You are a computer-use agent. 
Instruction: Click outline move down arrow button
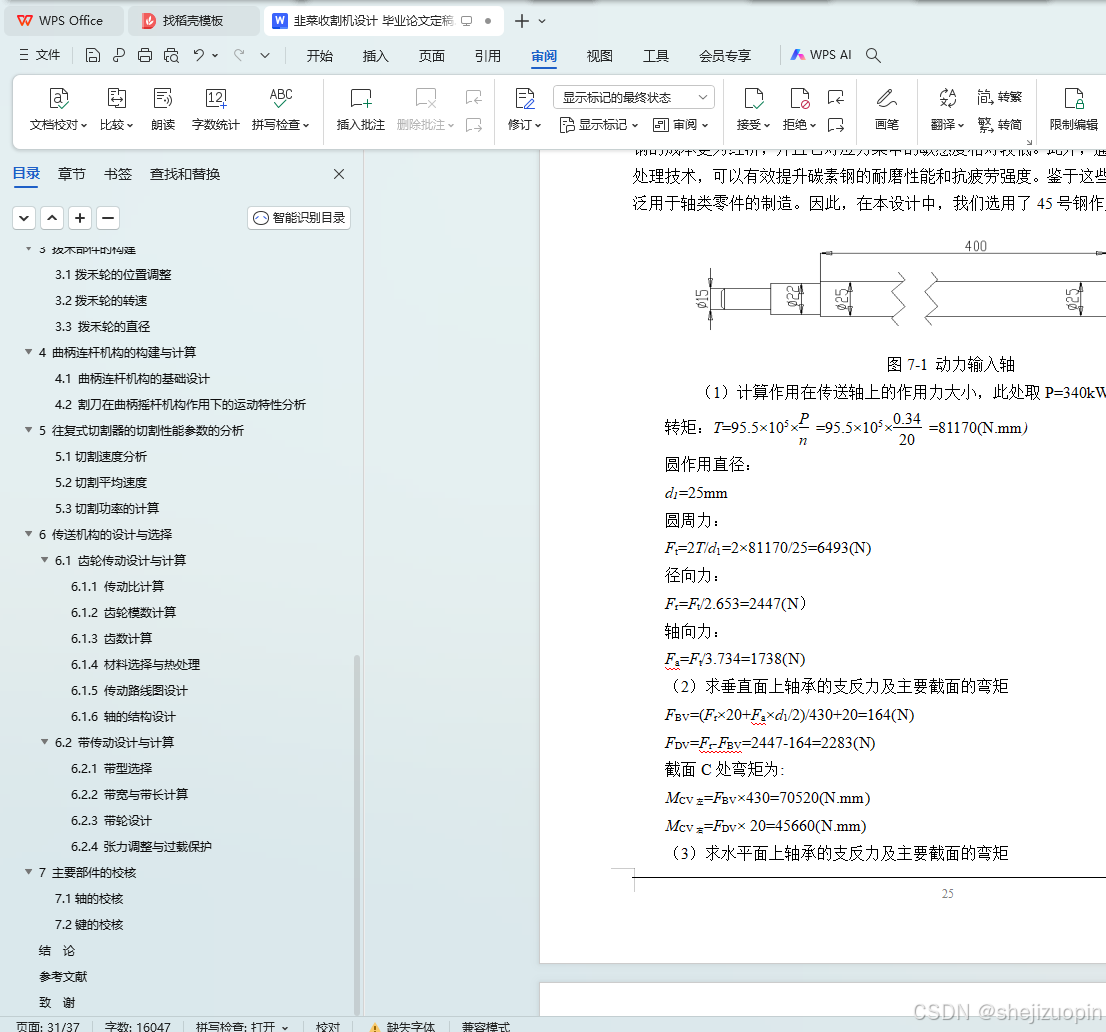tap(24, 218)
